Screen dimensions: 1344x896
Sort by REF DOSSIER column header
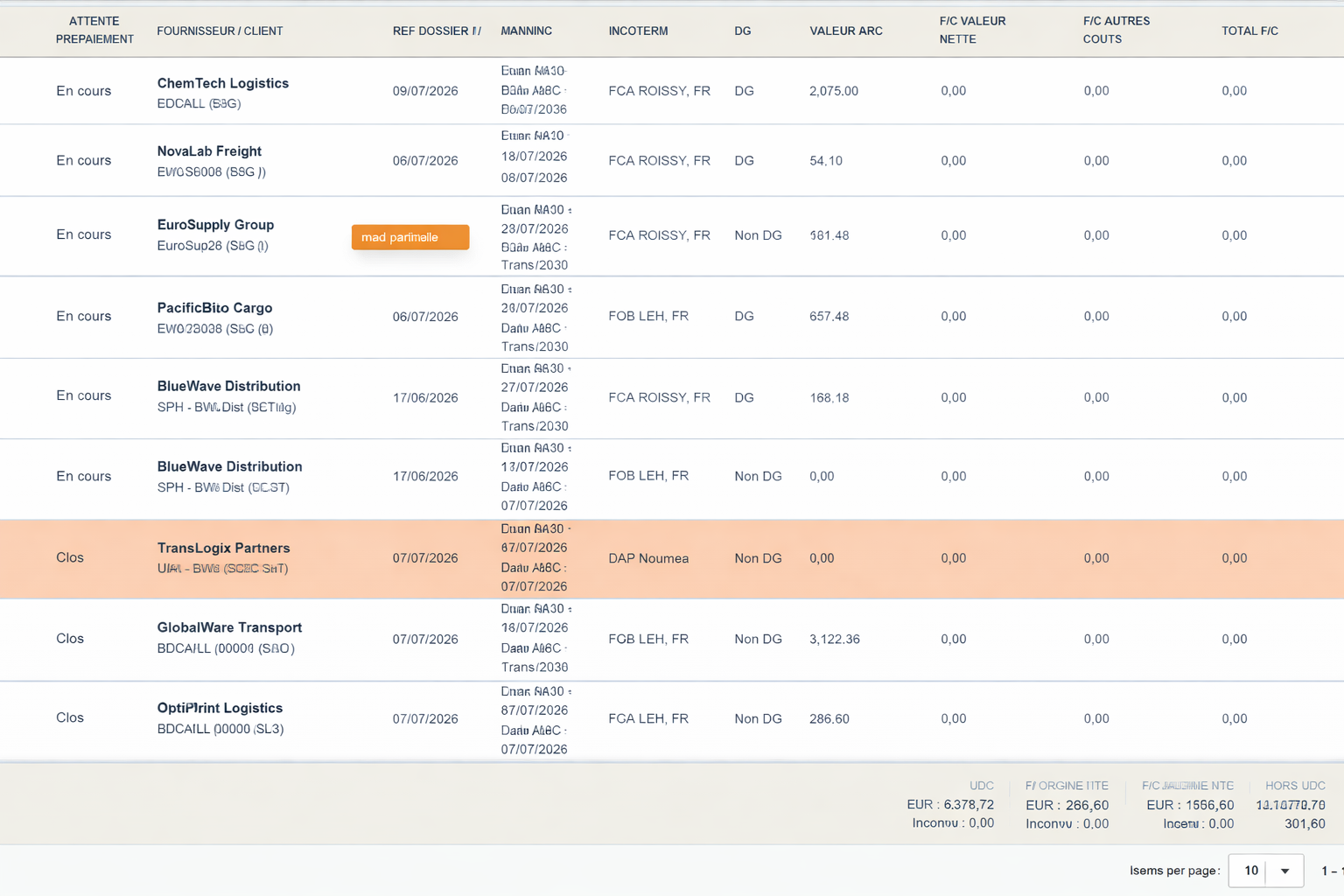[x=437, y=31]
